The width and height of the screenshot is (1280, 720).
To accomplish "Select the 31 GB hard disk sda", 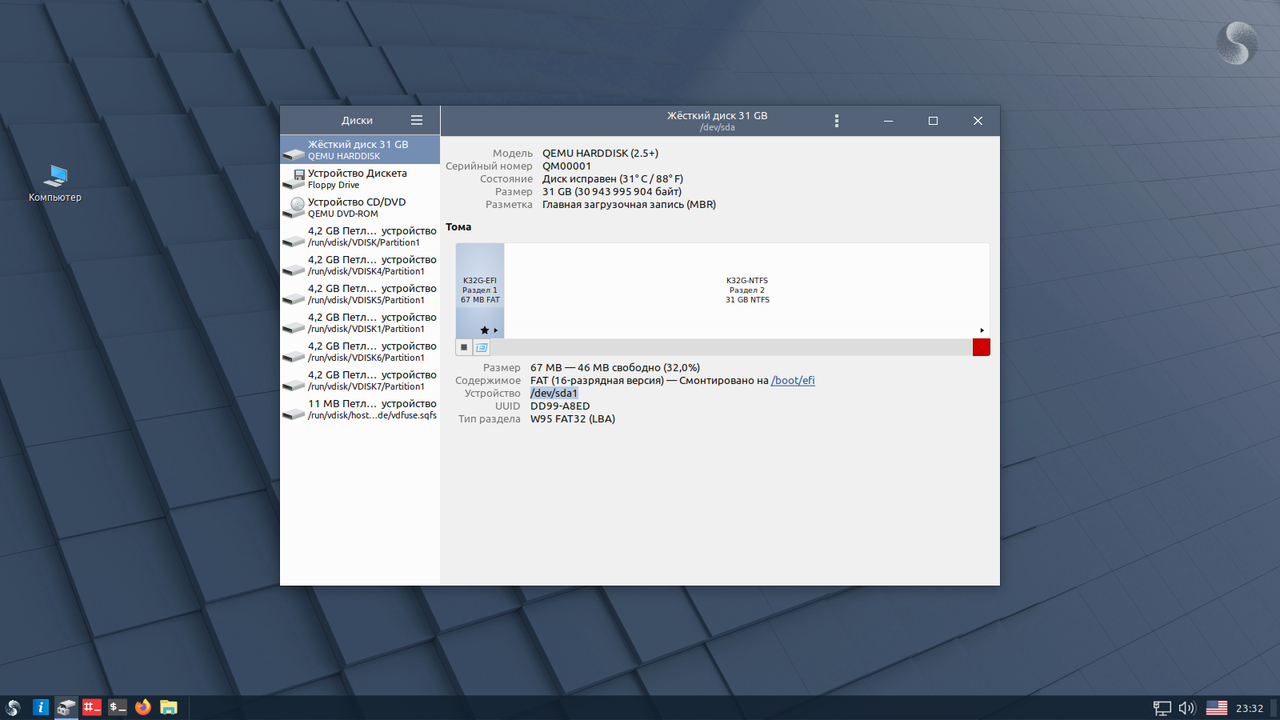I will tap(360, 150).
